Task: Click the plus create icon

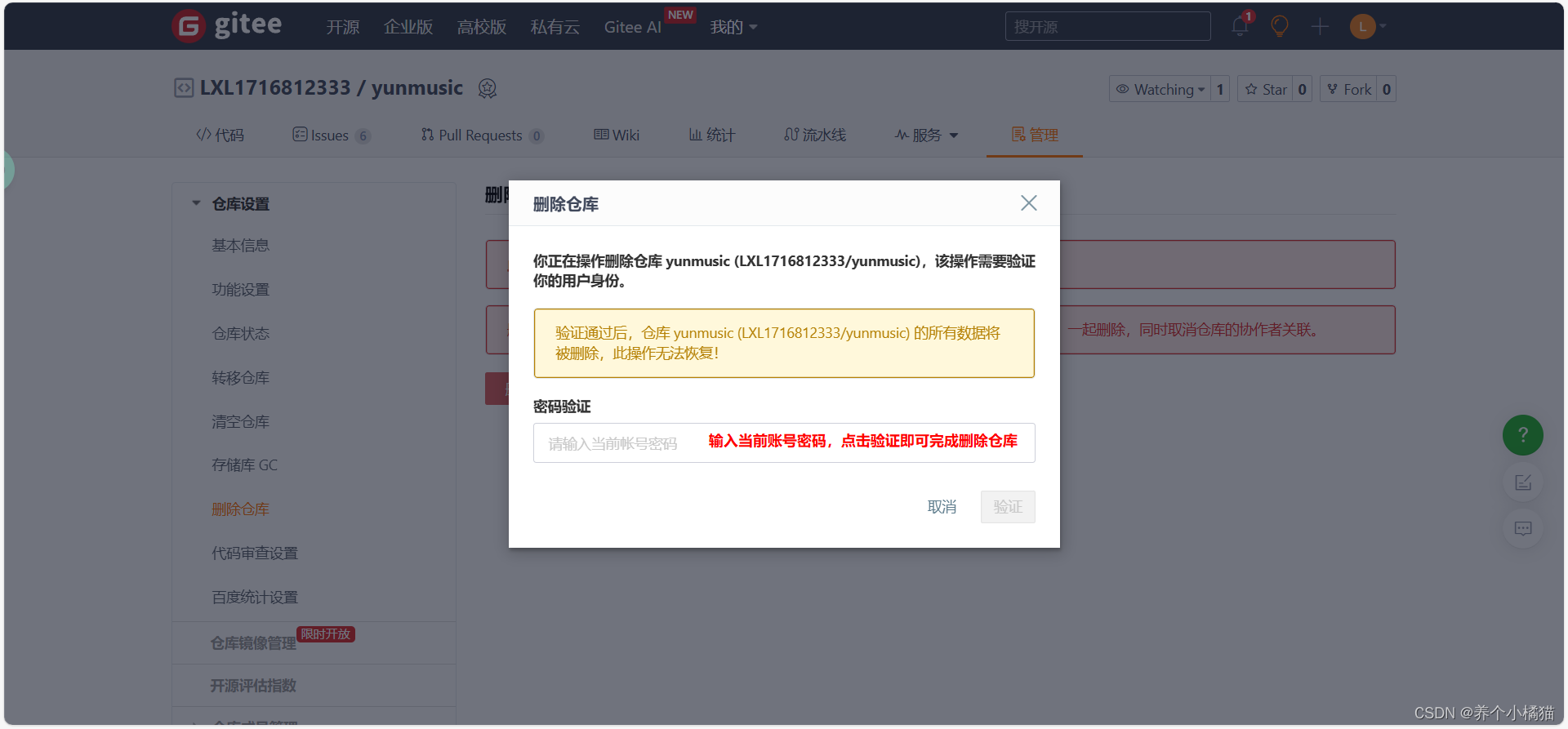Action: 1320,27
